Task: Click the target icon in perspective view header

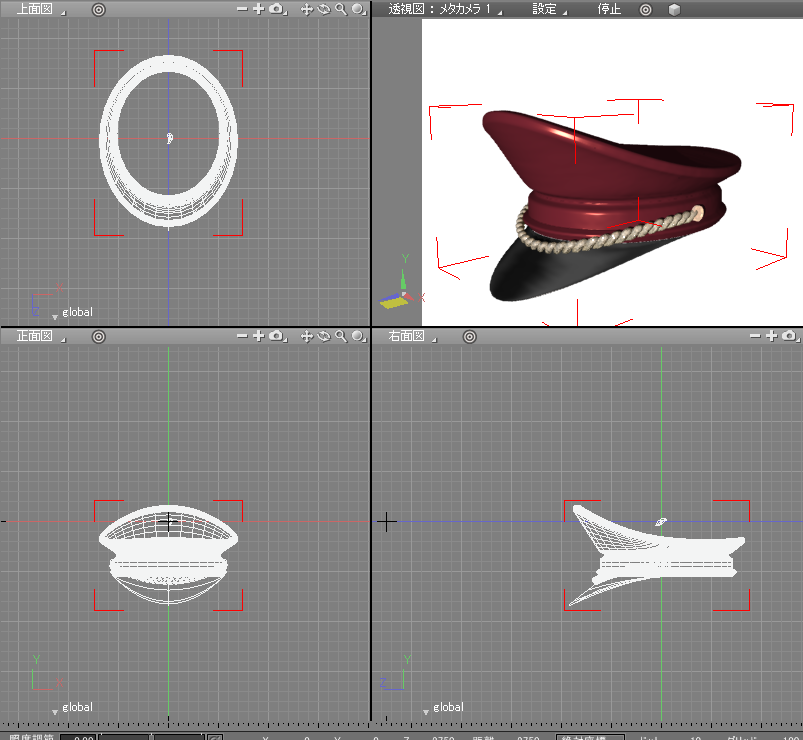Action: coord(646,10)
